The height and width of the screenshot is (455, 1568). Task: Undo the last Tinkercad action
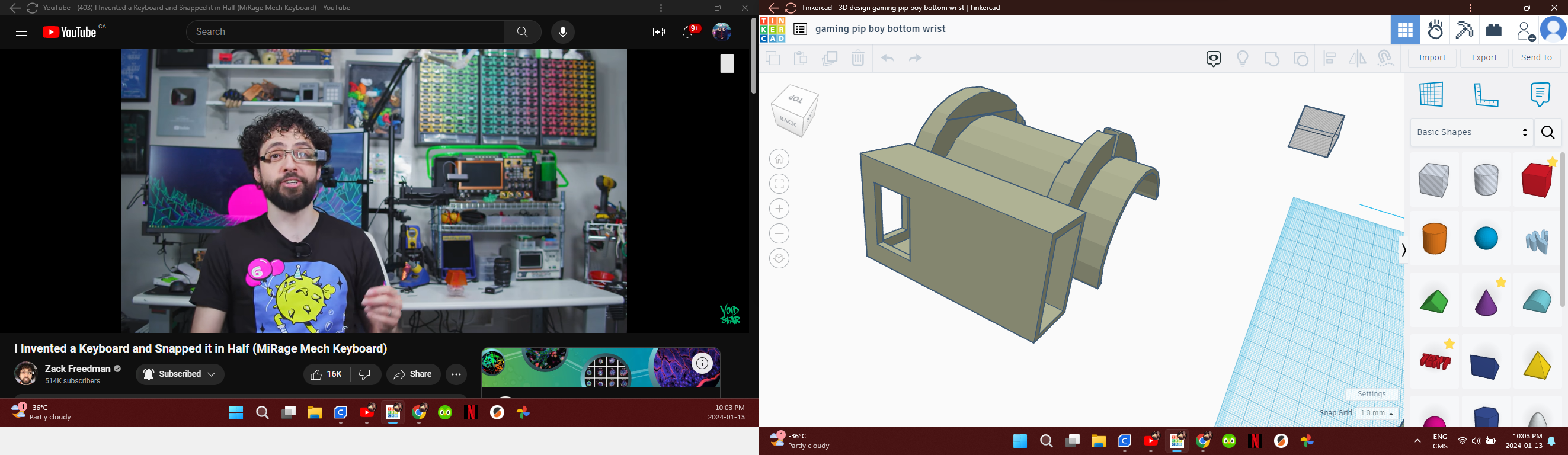click(888, 59)
